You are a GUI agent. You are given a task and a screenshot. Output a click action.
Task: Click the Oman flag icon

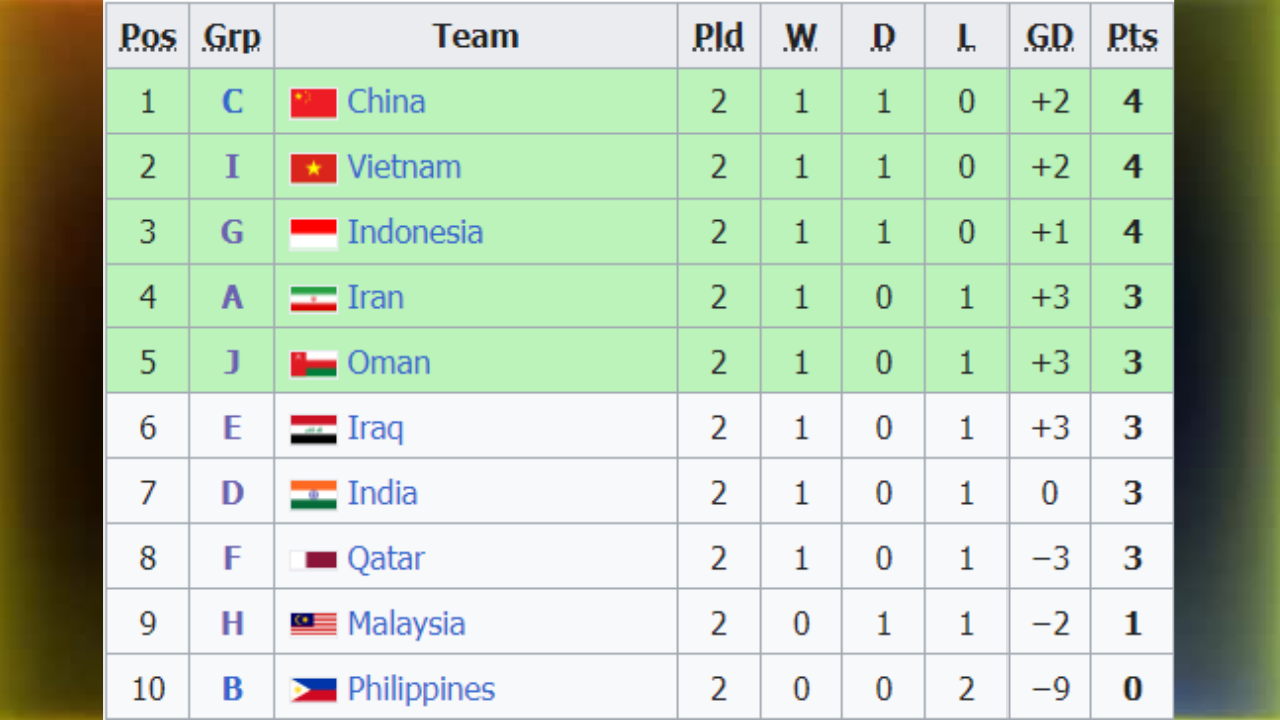click(x=313, y=364)
